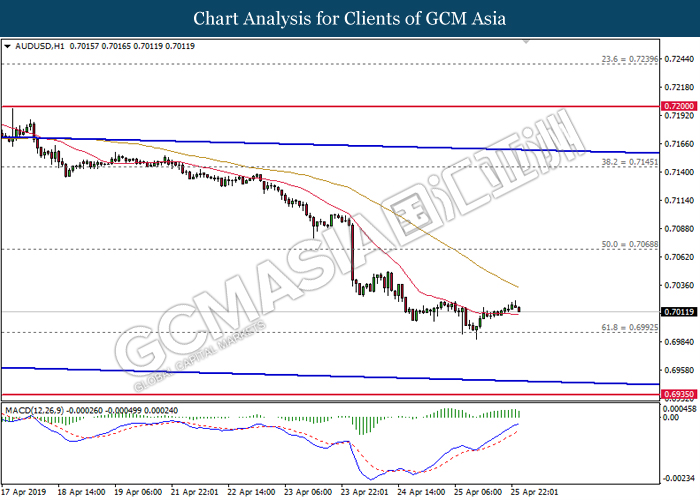Select the 22 Apr 14:00 time axis label
The height and width of the screenshot is (500, 700).
(x=251, y=492)
